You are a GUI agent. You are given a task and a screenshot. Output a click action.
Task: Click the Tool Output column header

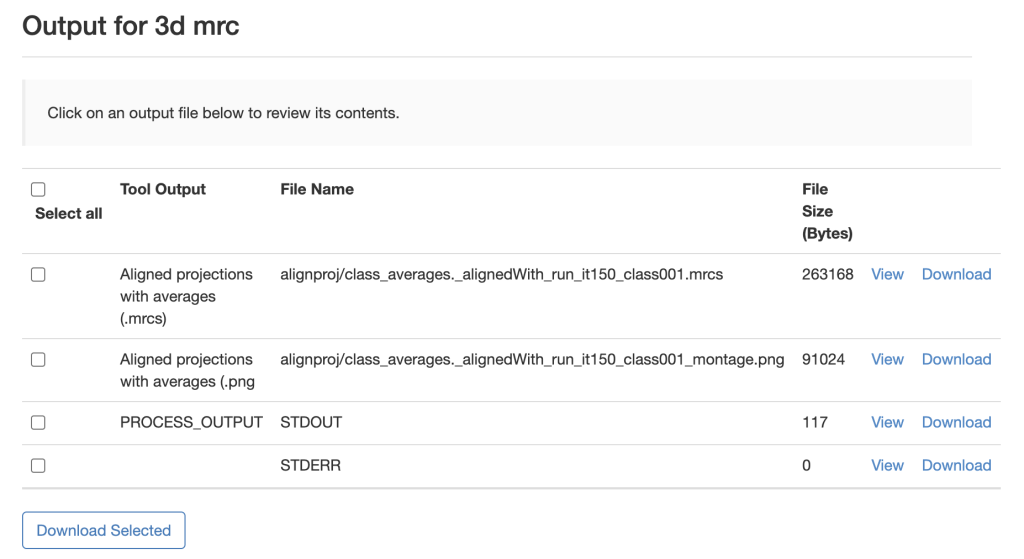point(163,189)
